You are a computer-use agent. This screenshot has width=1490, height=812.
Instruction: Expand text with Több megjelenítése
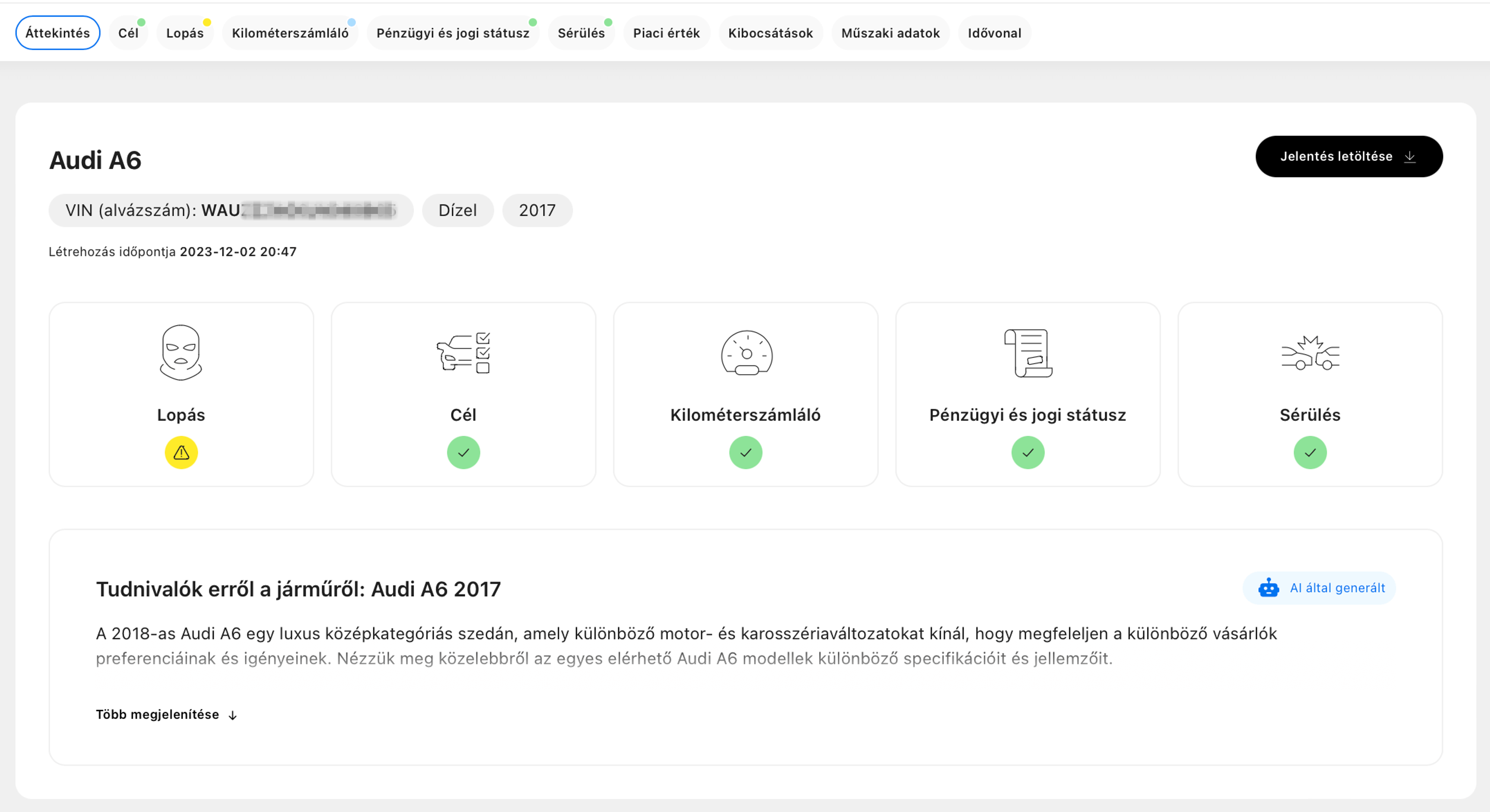click(166, 714)
